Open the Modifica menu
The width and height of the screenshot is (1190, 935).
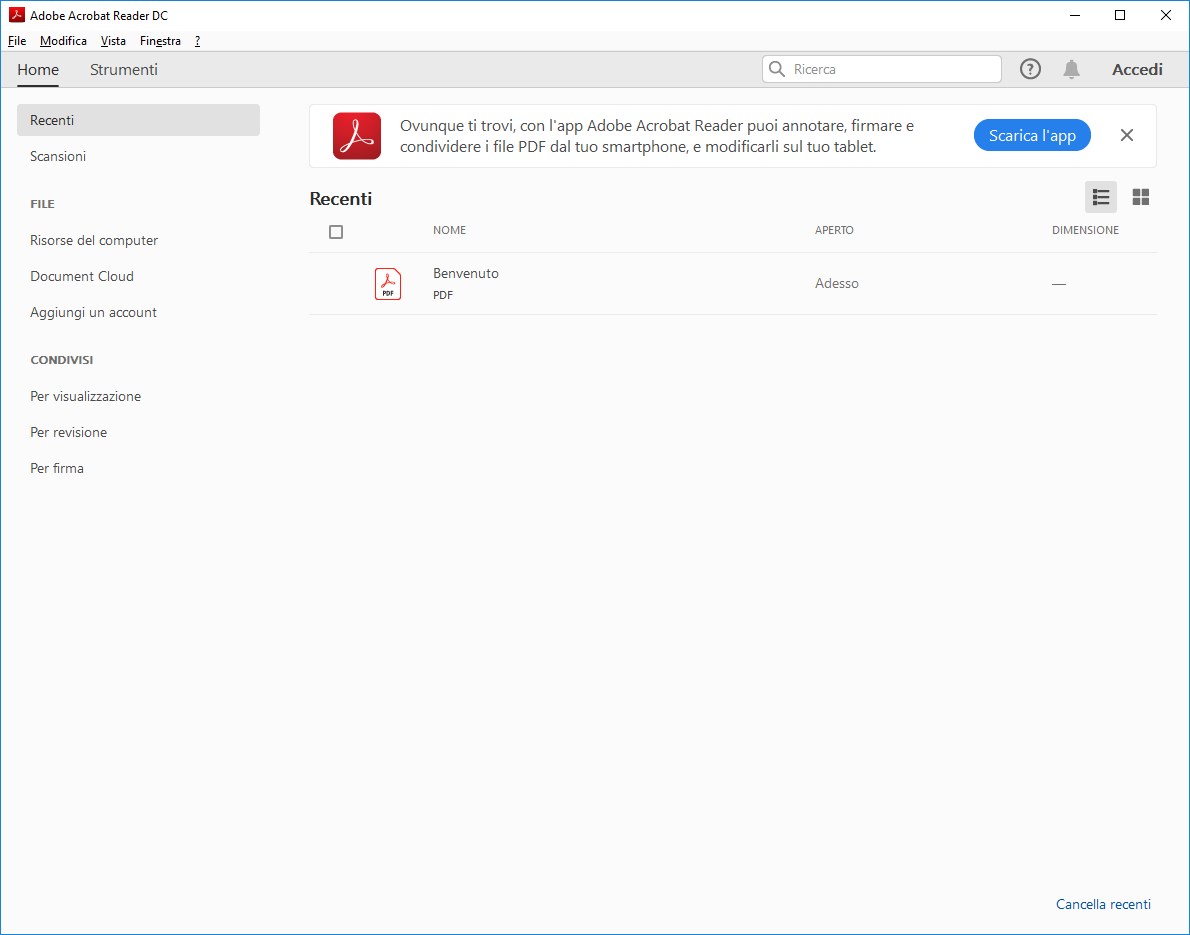(63, 41)
